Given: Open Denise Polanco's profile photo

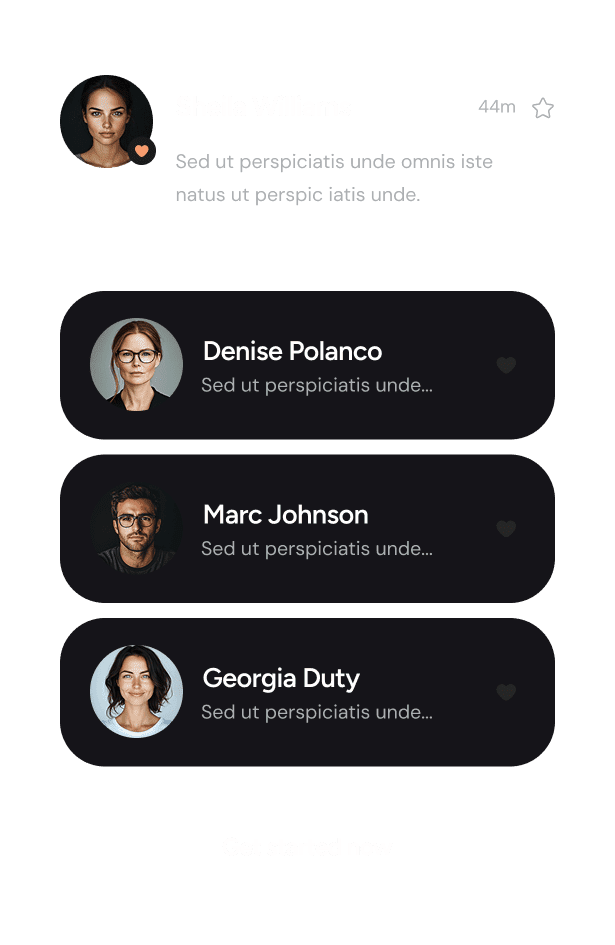Looking at the screenshot, I should click(x=136, y=365).
